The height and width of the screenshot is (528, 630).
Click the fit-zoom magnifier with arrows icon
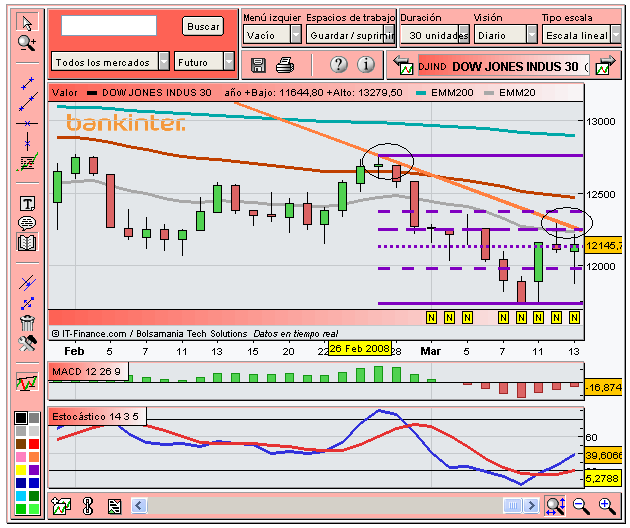tap(555, 506)
